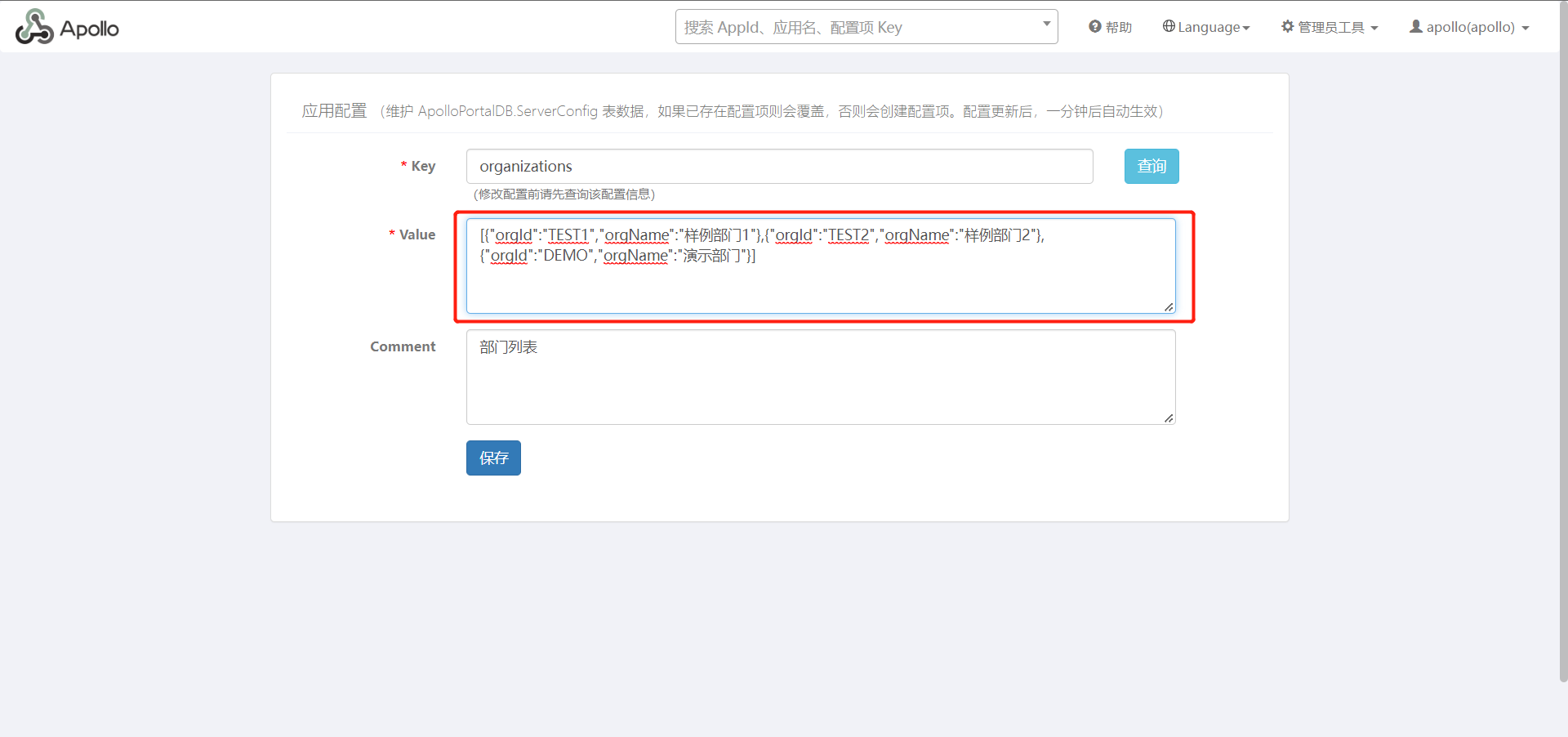The width and height of the screenshot is (1568, 737).
Task: Focus the Key field containing organizations
Action: pos(779,167)
